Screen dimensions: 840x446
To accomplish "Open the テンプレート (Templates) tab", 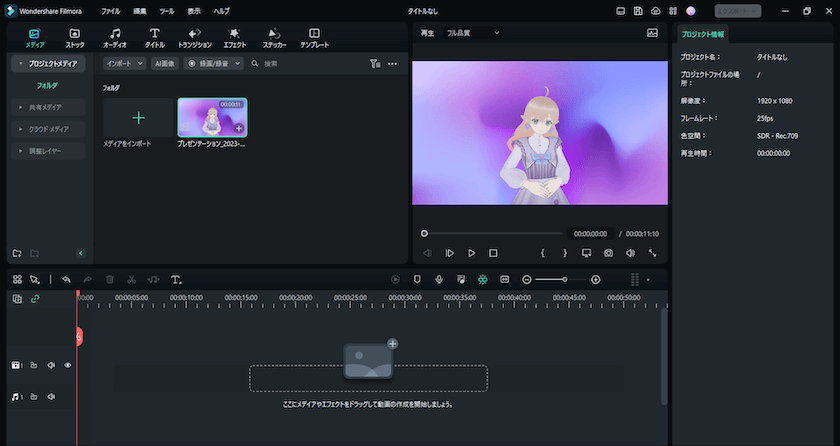I will 314,39.
